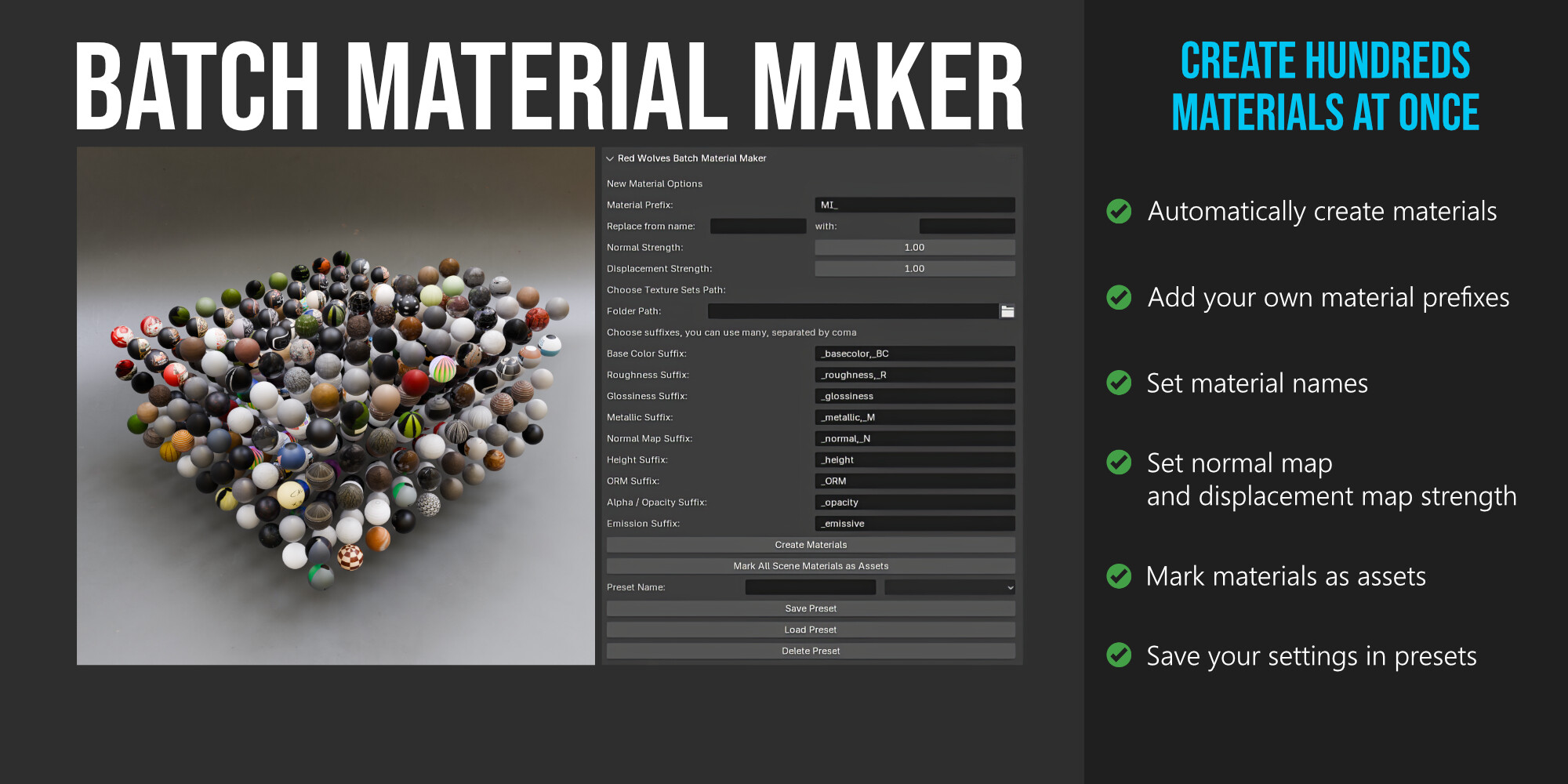The image size is (1568, 784).
Task: Click the Replace from name input field
Action: click(x=758, y=227)
